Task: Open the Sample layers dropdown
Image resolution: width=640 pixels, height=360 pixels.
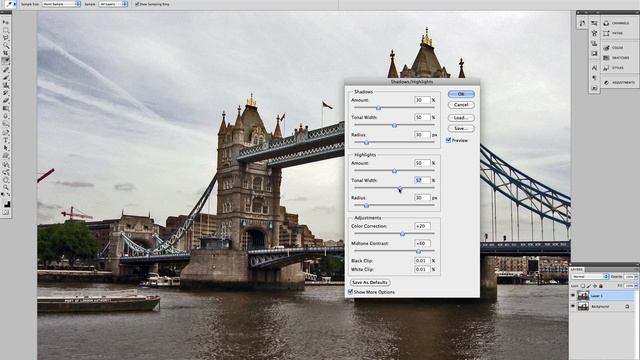Action: coord(113,4)
